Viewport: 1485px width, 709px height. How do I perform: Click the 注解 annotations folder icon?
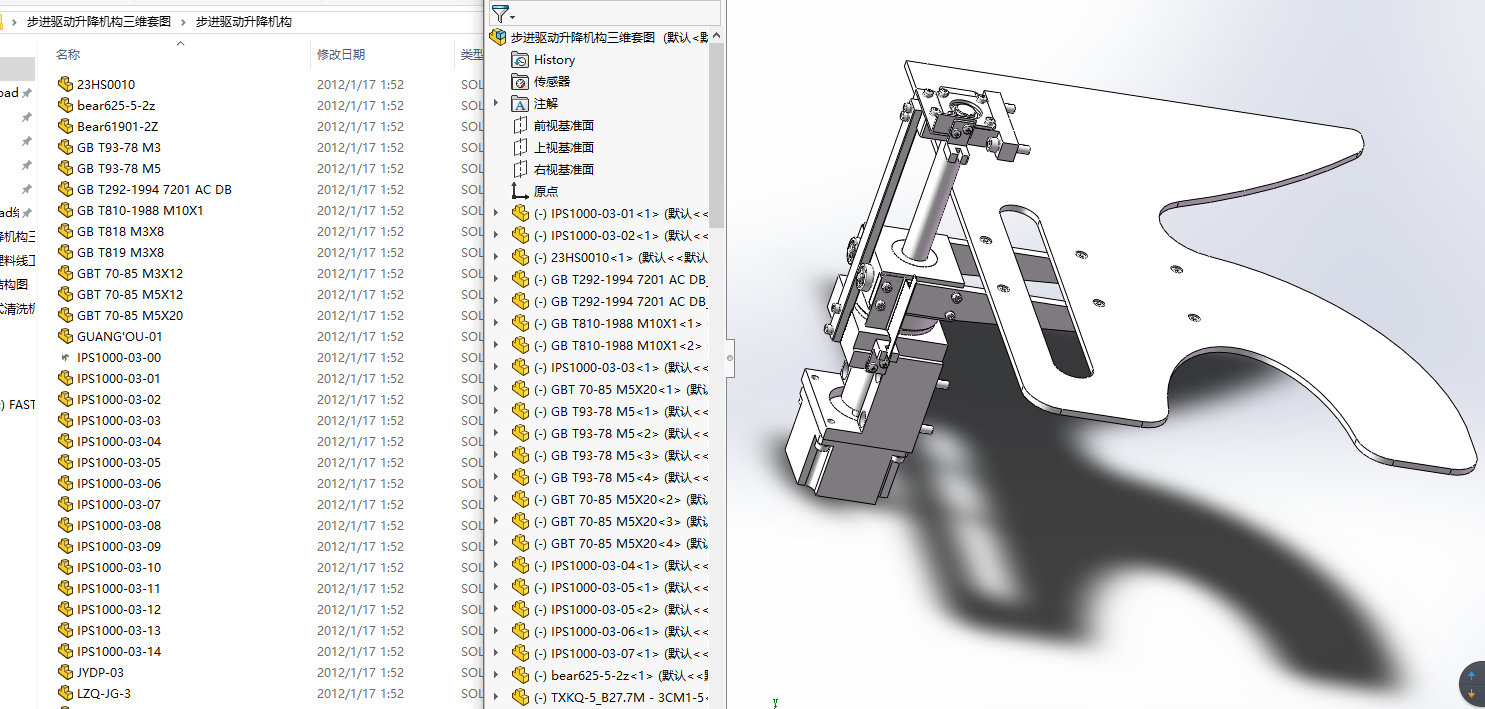[x=520, y=103]
